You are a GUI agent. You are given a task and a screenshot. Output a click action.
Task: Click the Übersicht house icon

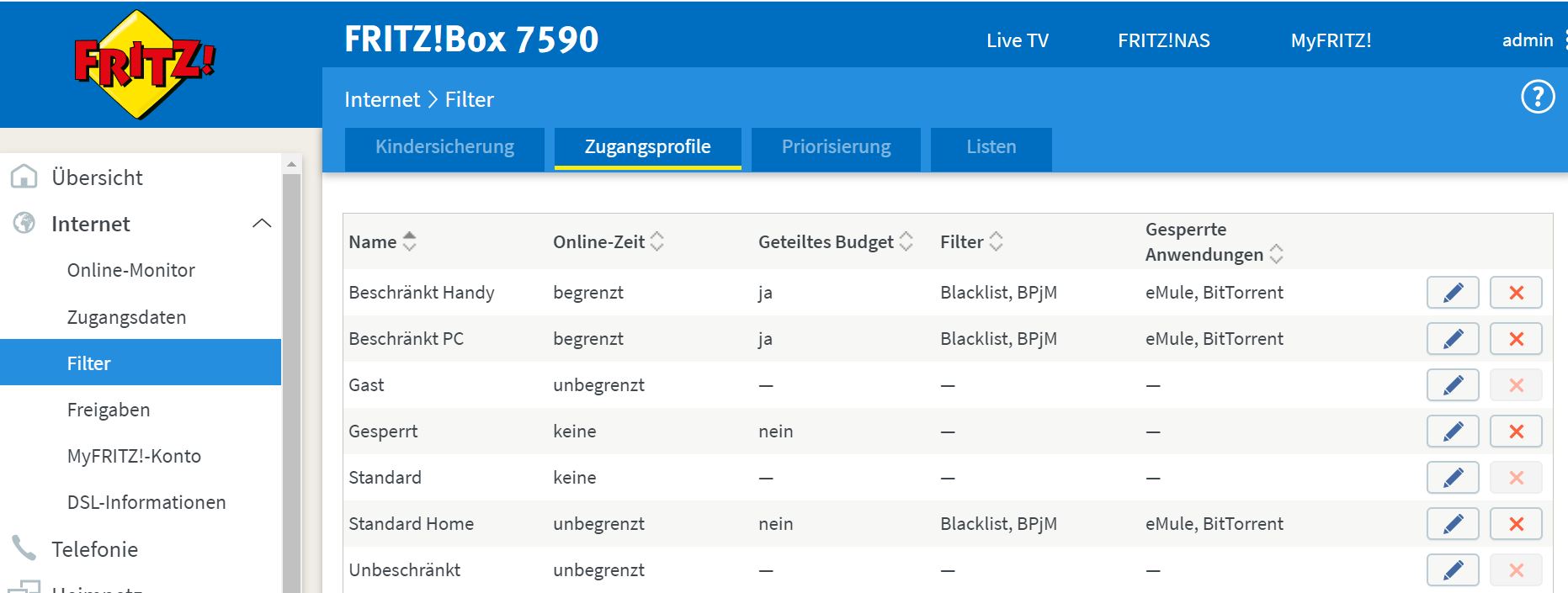24,177
